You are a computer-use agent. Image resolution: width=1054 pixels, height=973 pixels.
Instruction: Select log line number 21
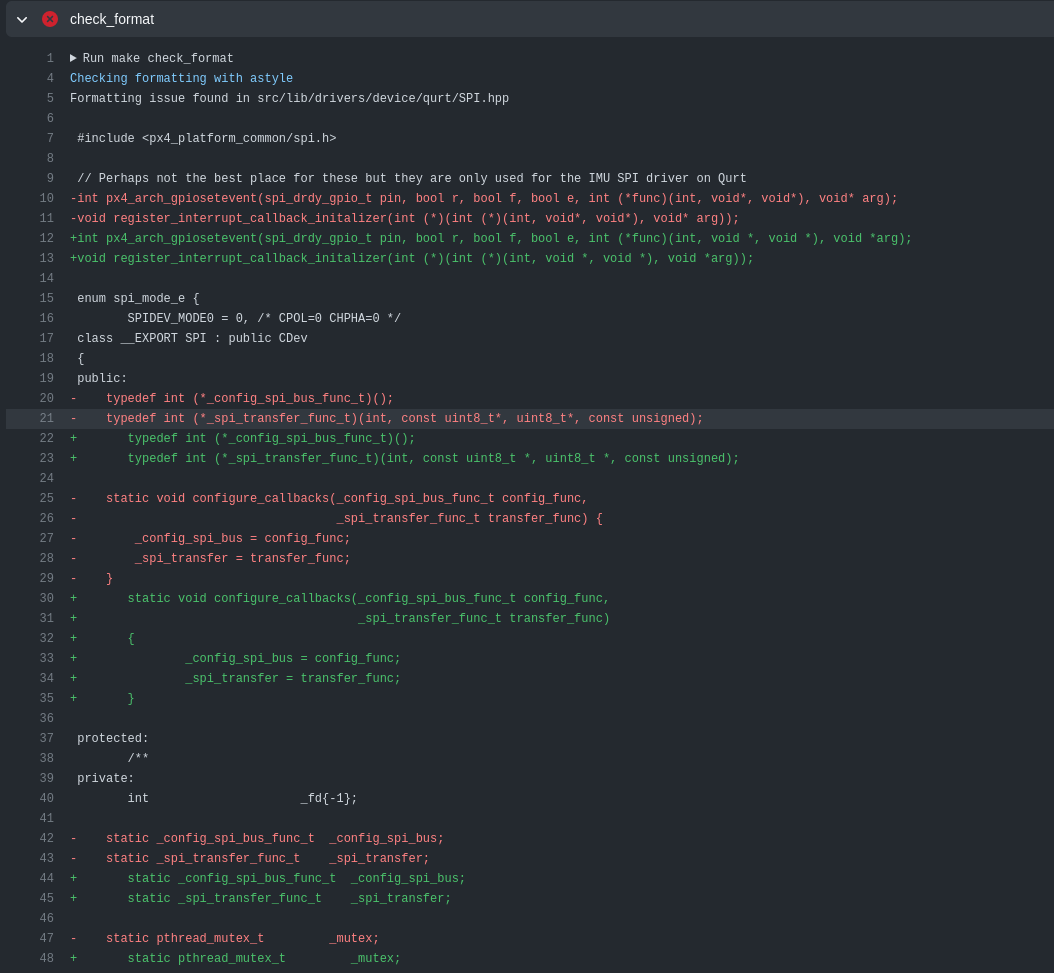46,418
